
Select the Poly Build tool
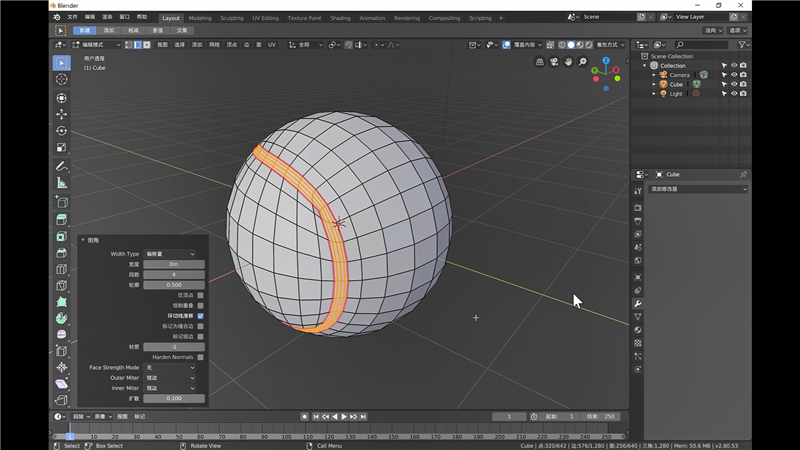tap(62, 302)
